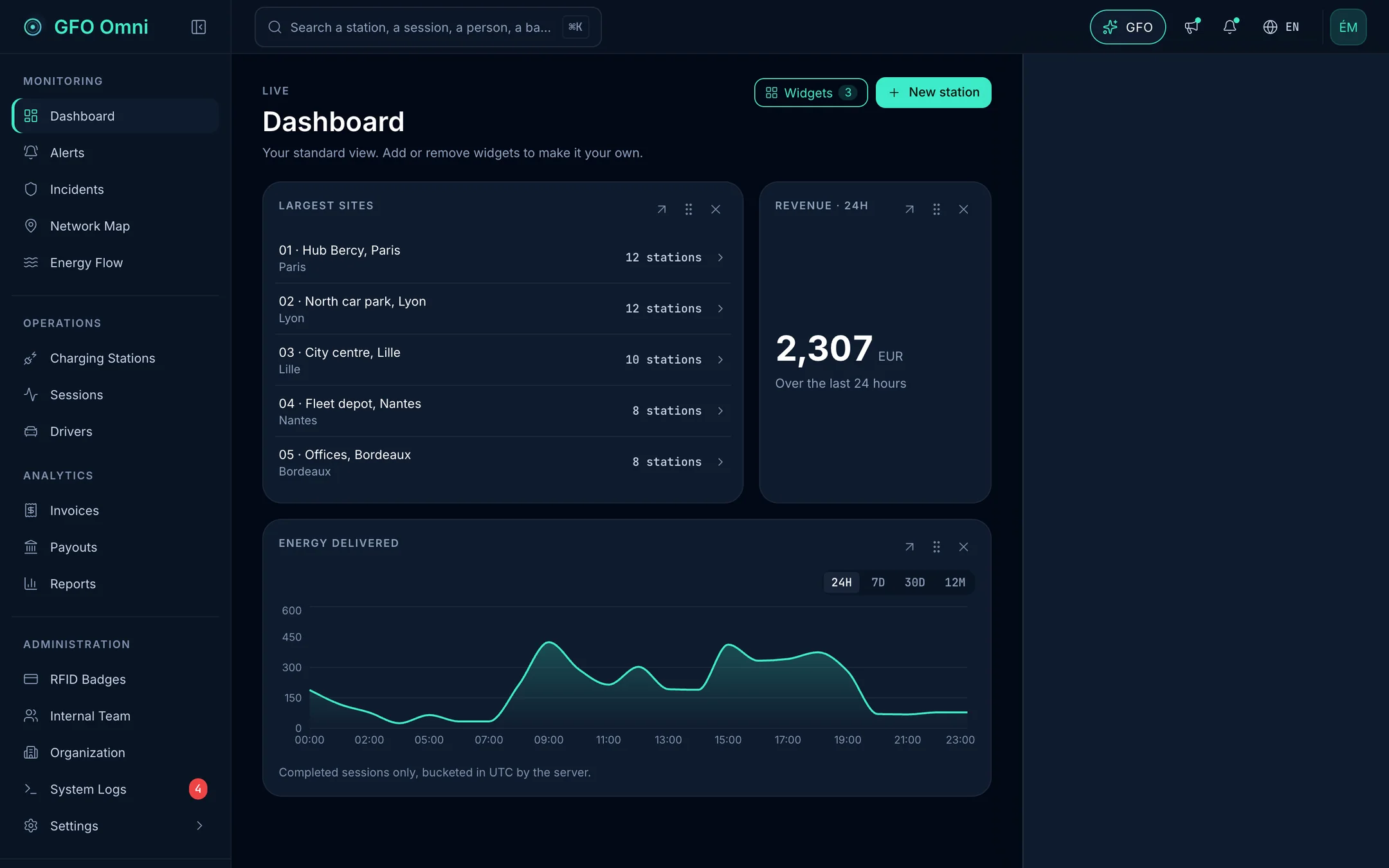Open System Logs in the sidebar
Screen dimensions: 1389x868
[x=116, y=789]
